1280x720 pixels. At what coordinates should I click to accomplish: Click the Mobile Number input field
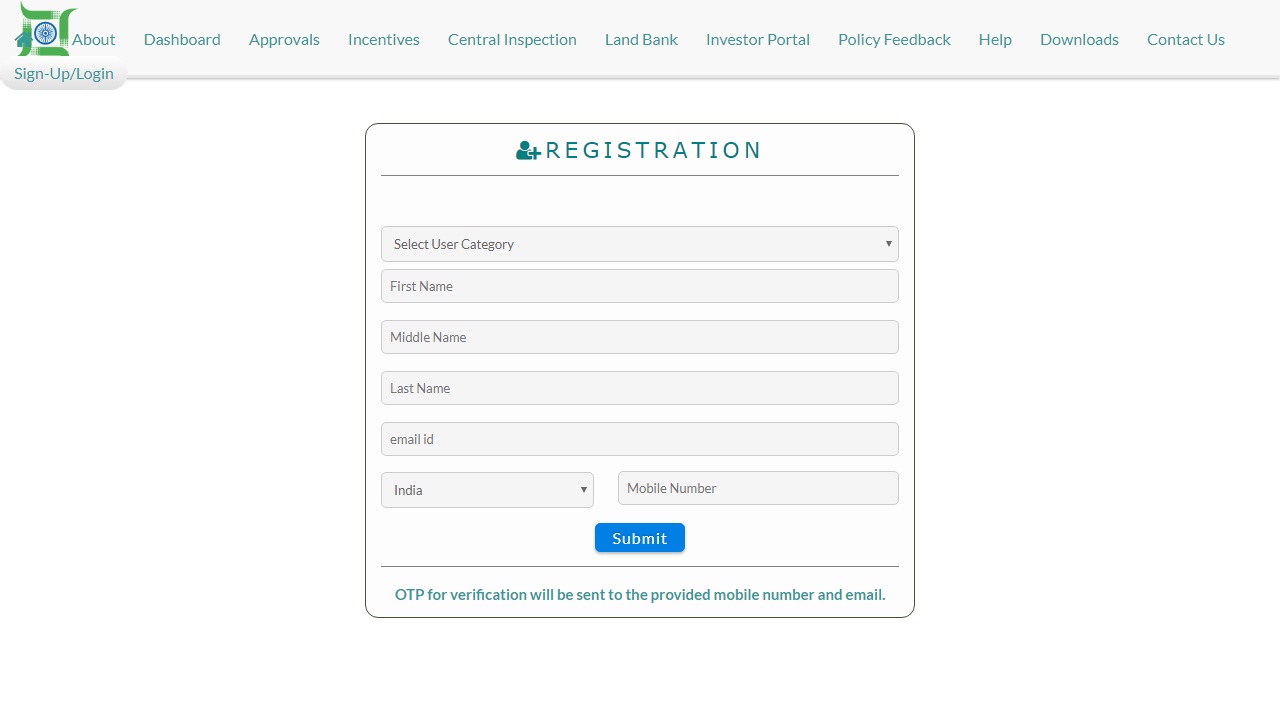click(x=757, y=488)
